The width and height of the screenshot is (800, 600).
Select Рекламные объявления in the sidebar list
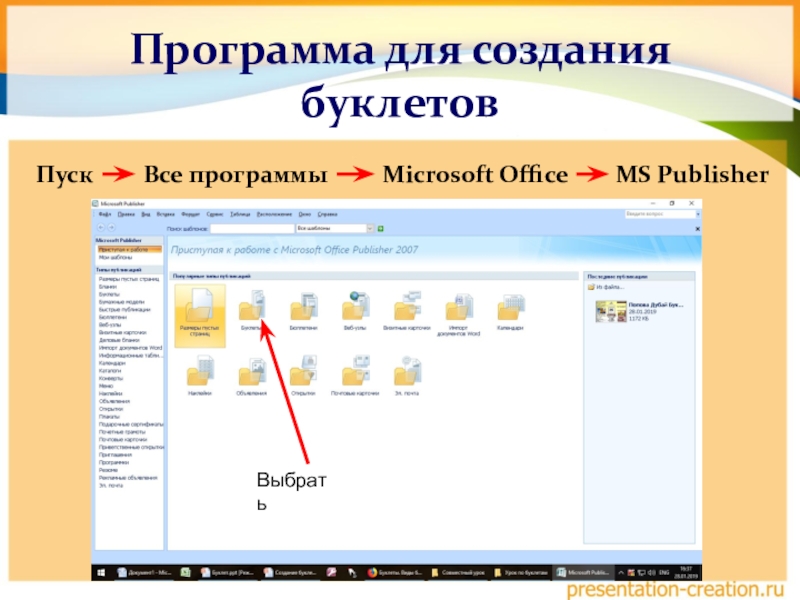pos(128,478)
